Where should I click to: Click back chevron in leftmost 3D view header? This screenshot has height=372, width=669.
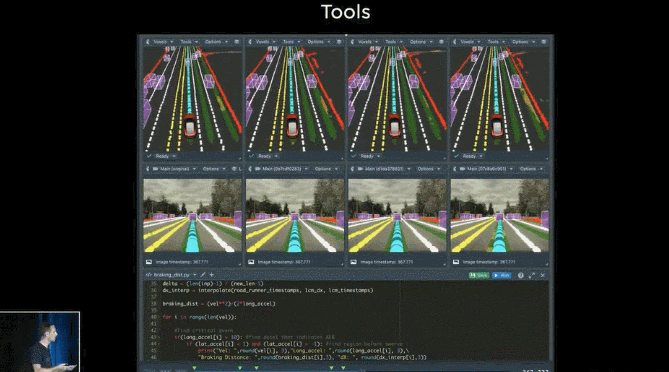148,42
